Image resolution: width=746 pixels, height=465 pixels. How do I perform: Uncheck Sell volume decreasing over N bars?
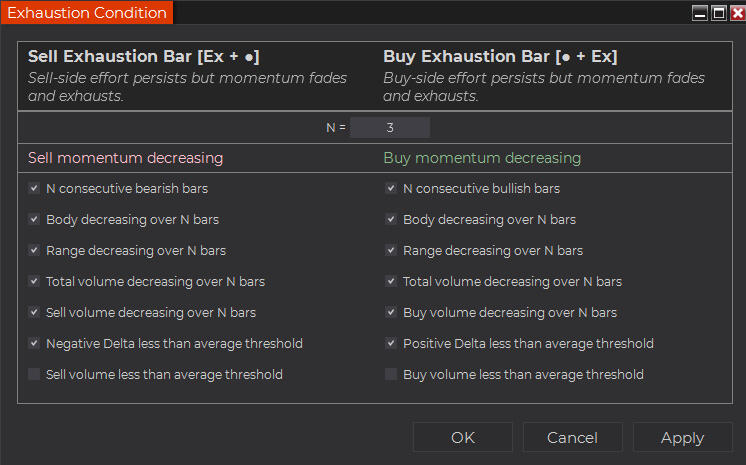pos(34,312)
